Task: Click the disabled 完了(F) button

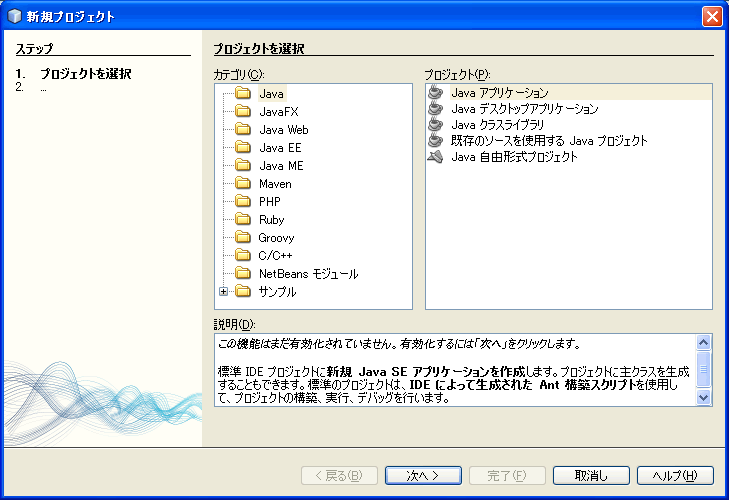Action: 507,475
